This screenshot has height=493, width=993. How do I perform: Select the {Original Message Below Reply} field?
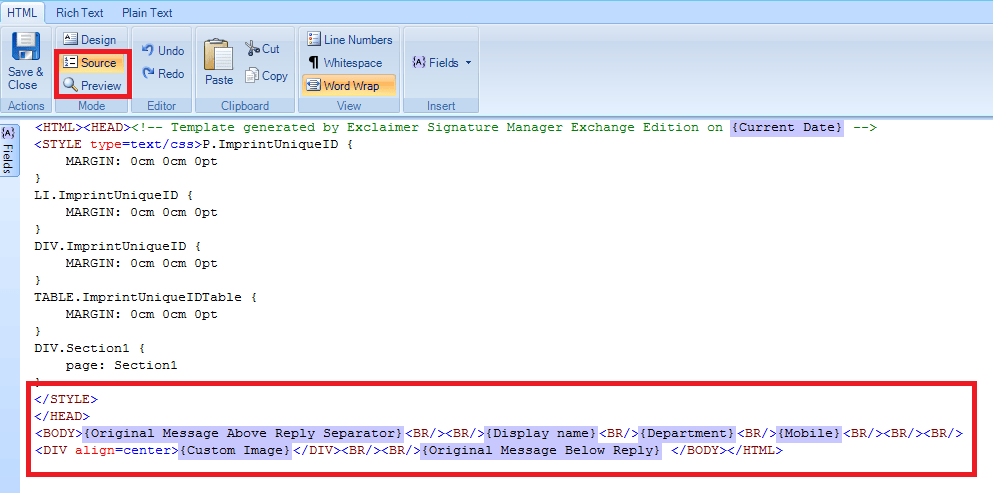coord(541,451)
